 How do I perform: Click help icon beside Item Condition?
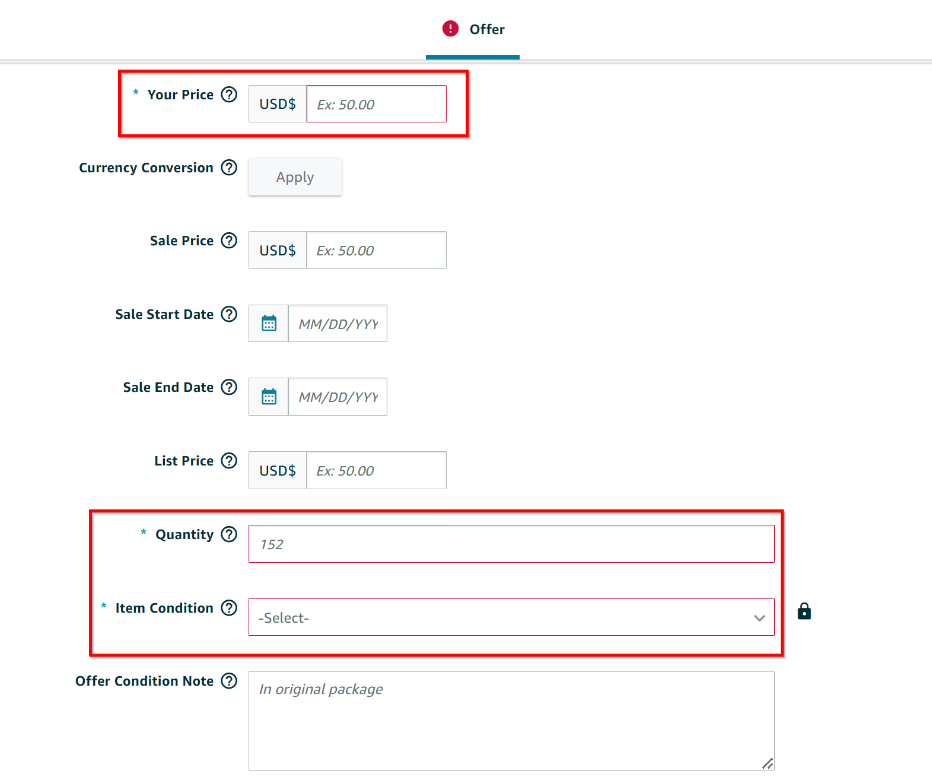[229, 608]
